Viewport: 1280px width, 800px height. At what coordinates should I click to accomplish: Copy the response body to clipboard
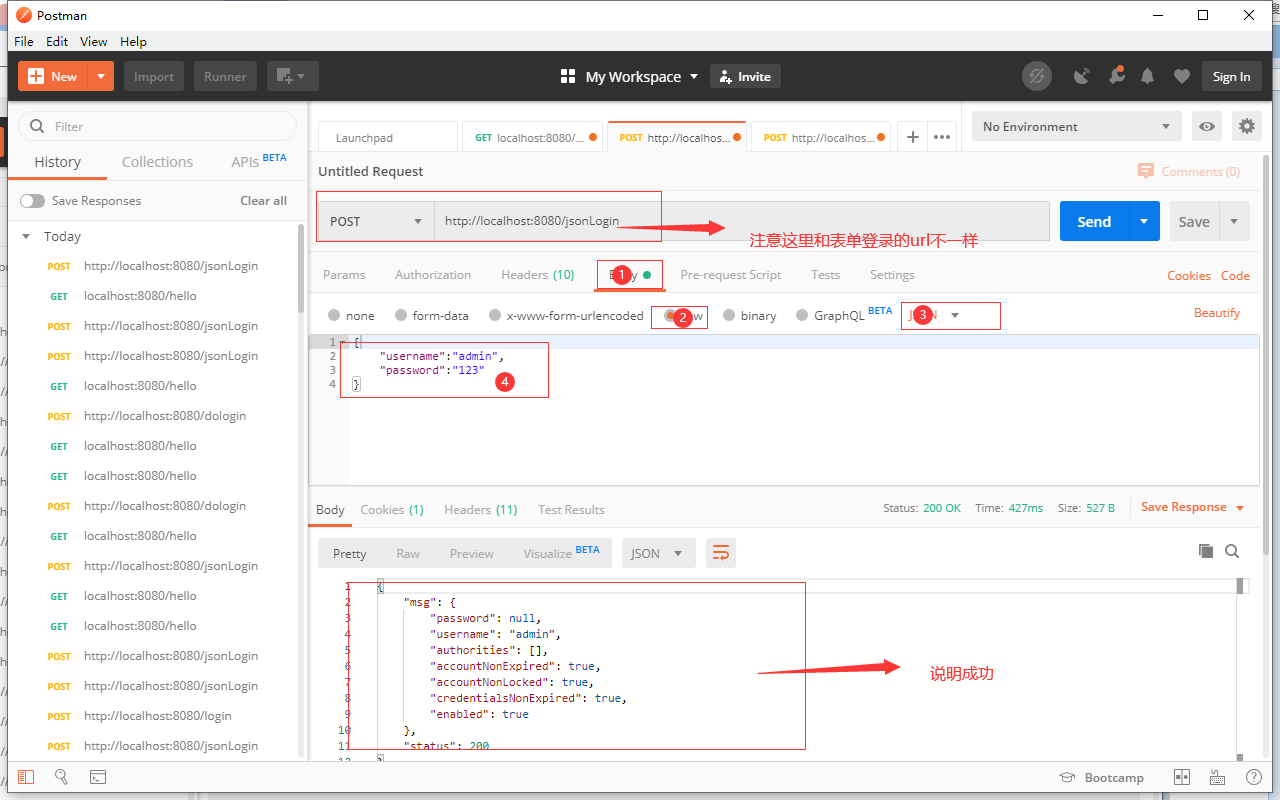[1205, 550]
